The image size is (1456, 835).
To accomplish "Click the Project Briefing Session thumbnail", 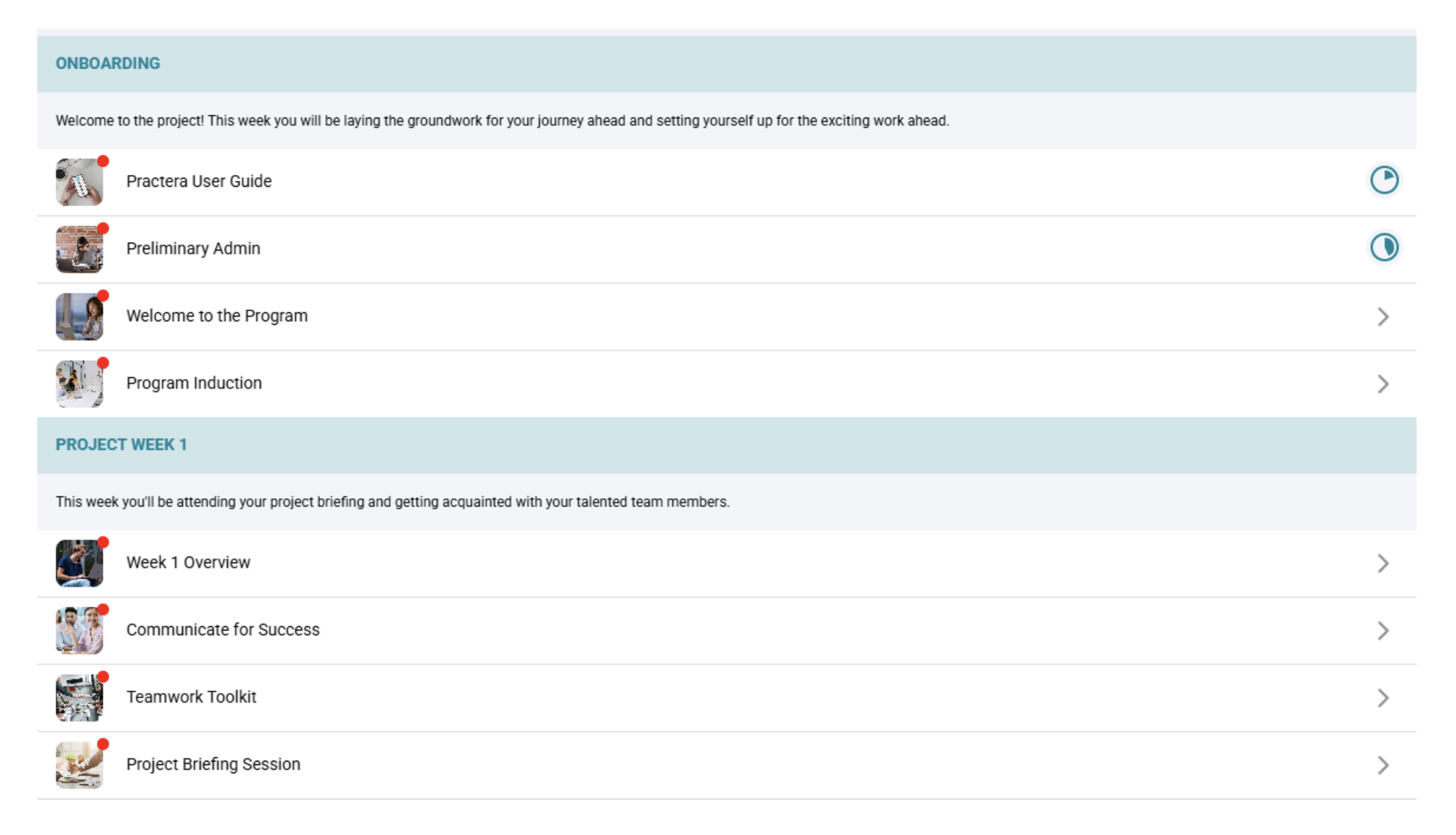I will [x=79, y=765].
